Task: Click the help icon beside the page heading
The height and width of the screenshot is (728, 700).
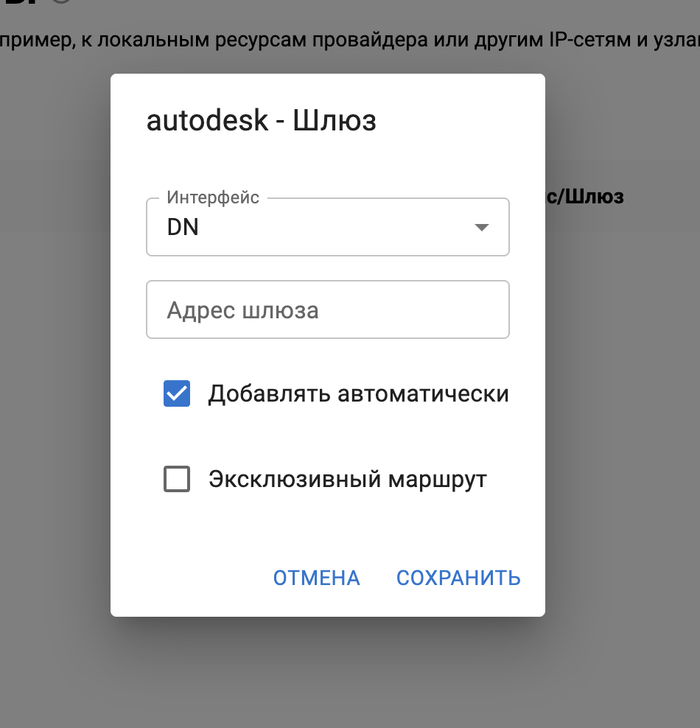Action: point(62,3)
